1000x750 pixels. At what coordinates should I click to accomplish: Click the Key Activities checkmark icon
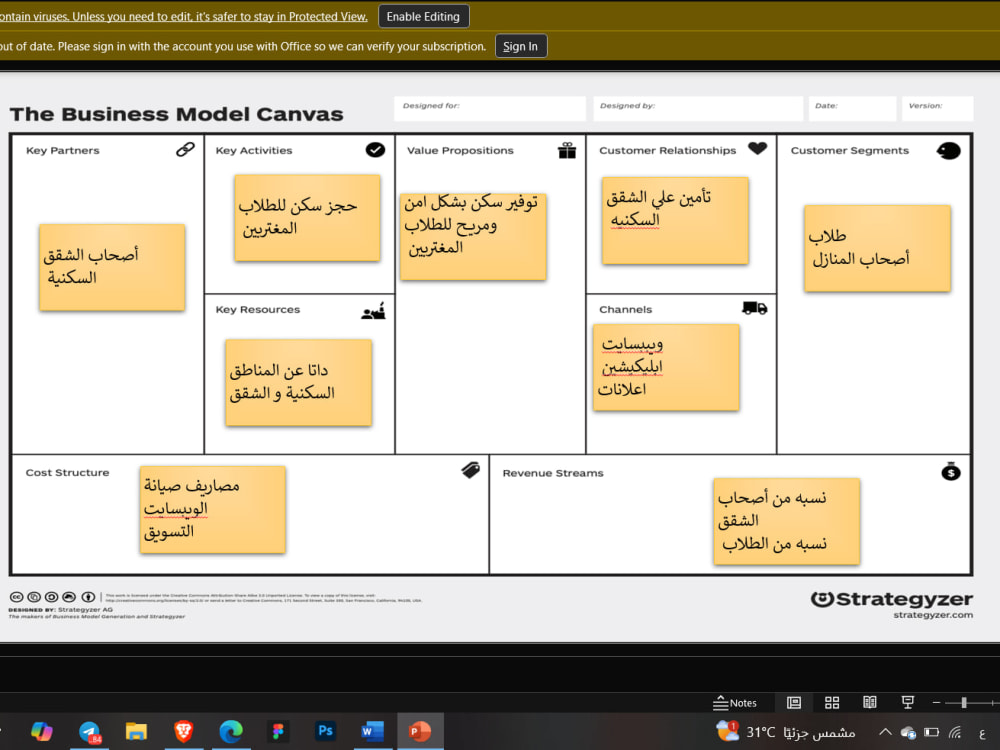375,149
